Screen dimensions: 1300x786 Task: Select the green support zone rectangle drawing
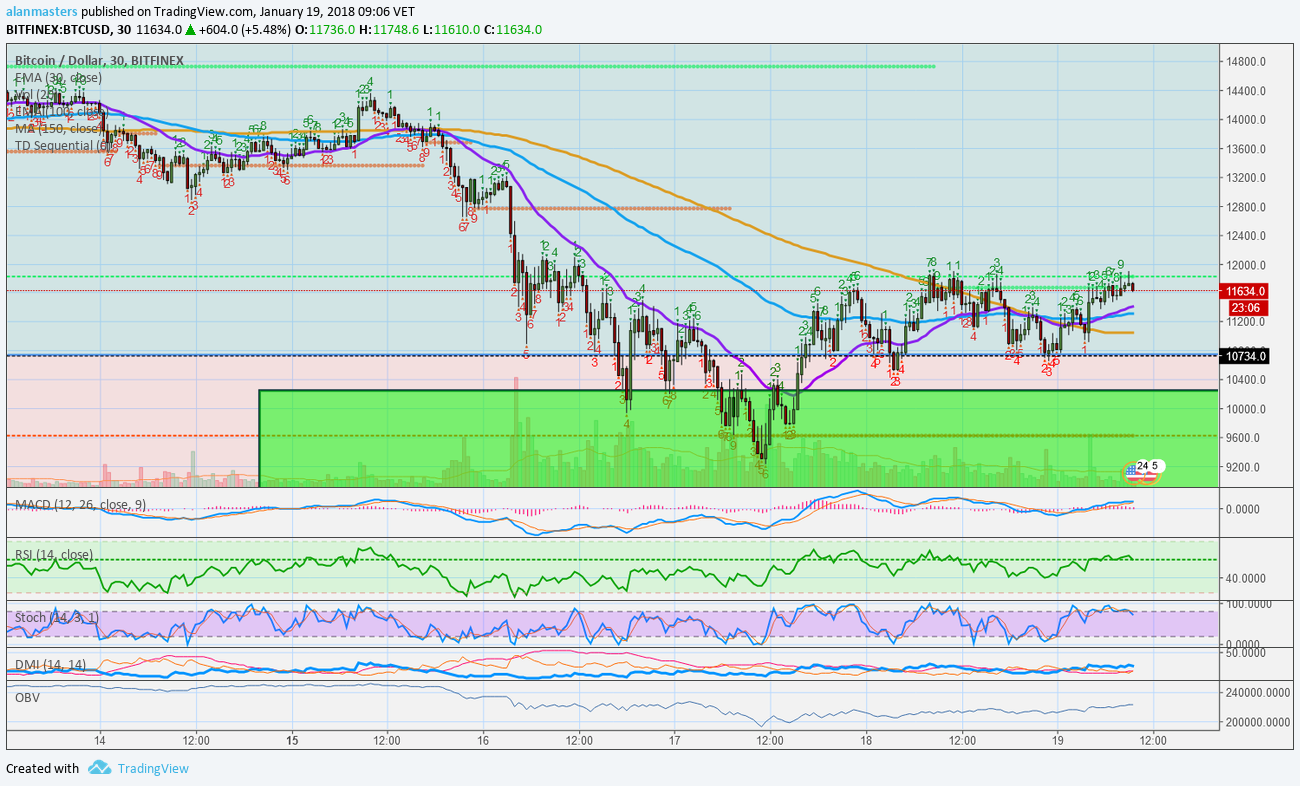738,438
